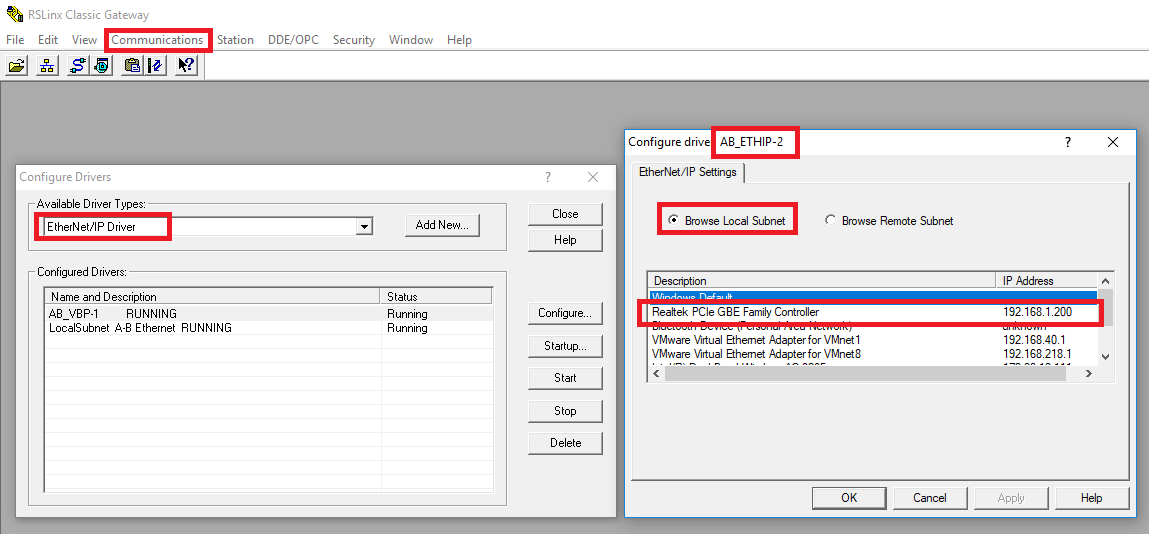Click the Add New... button
This screenshot has width=1149, height=534.
(443, 225)
